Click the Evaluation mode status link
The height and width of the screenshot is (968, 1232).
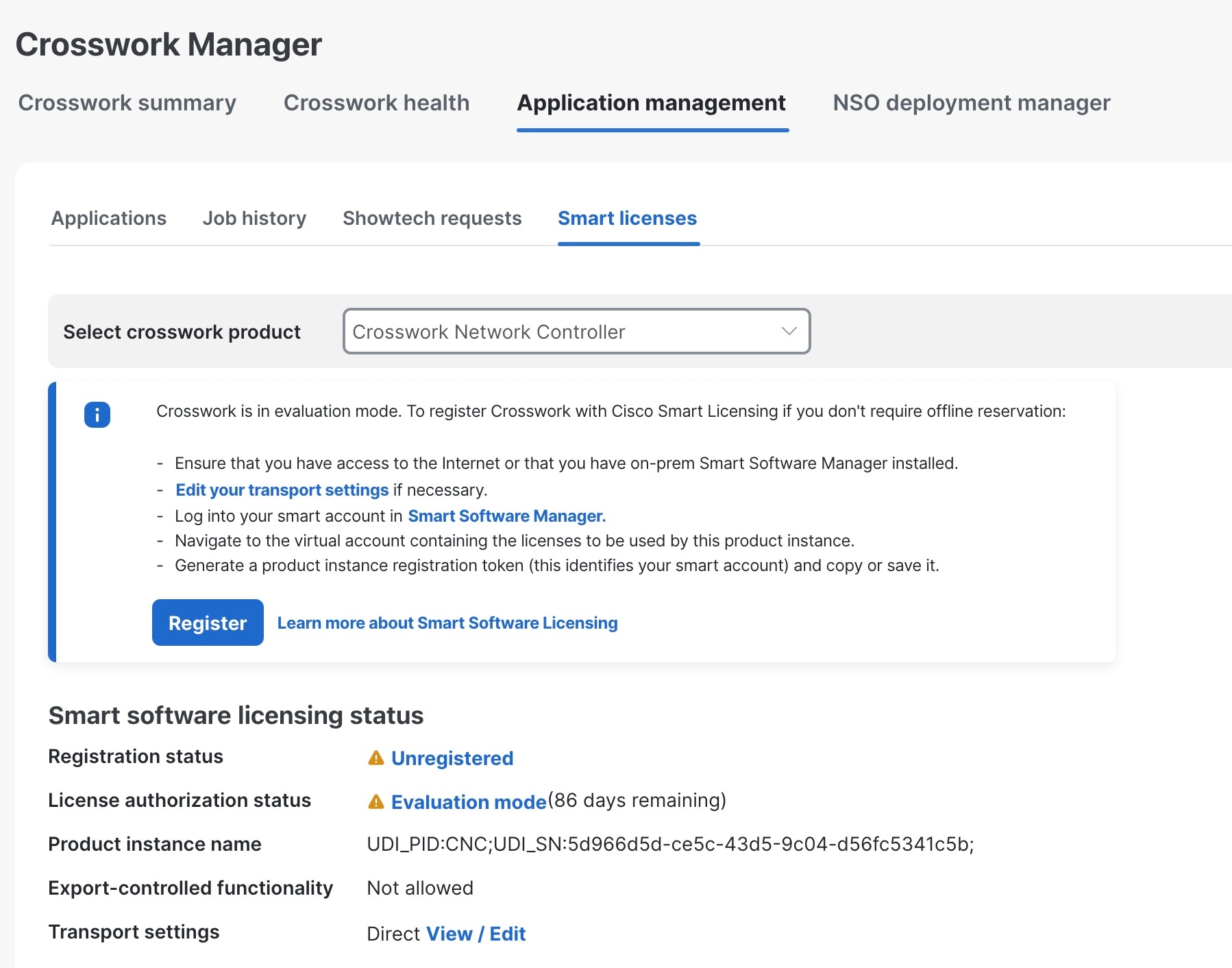469,802
